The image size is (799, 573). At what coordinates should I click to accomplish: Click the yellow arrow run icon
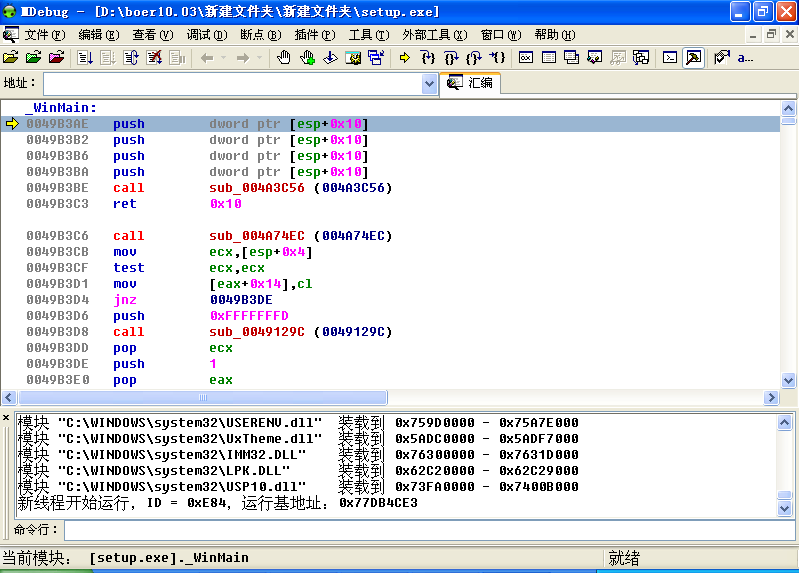[x=405, y=58]
